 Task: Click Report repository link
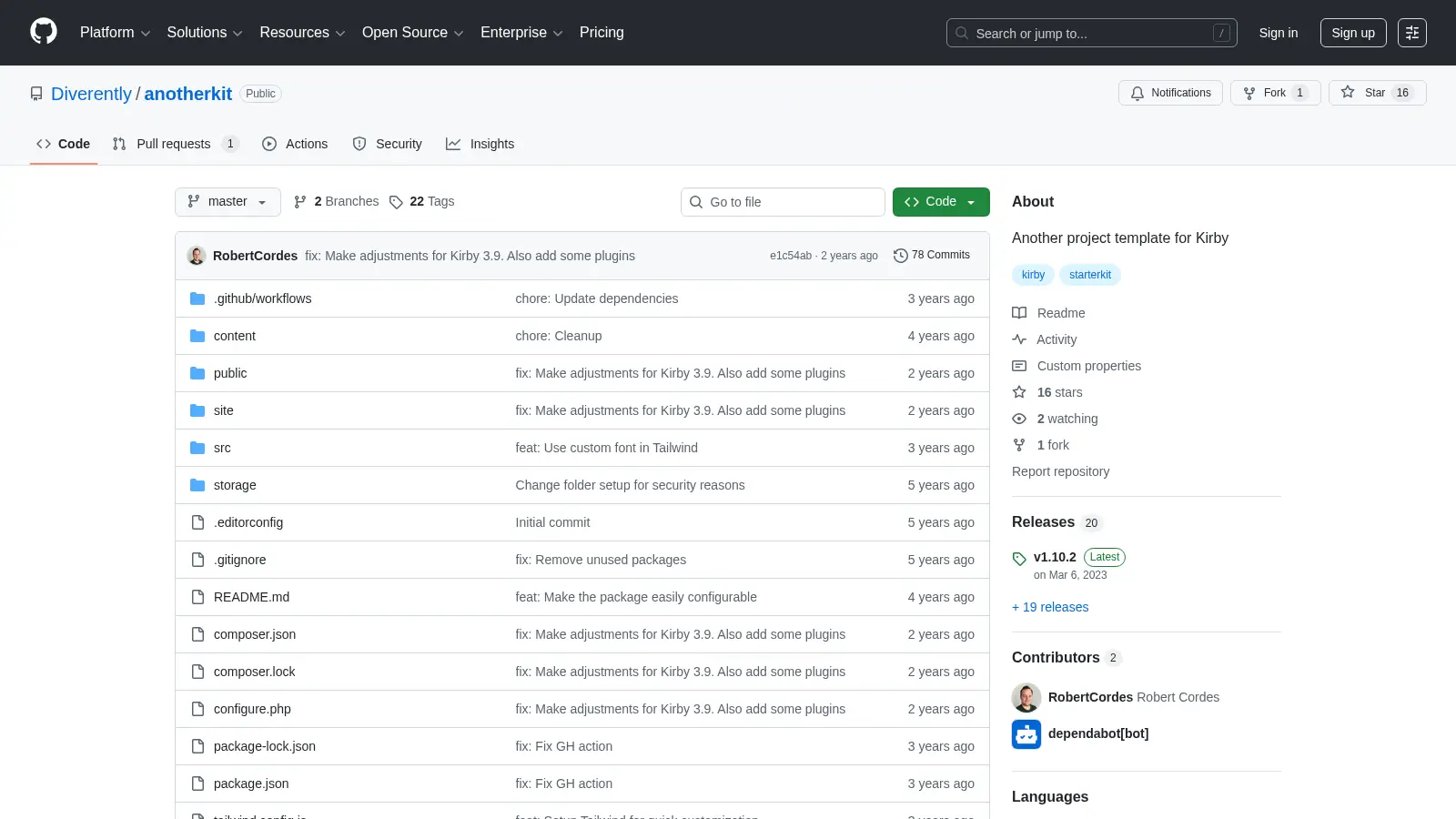tap(1060, 471)
